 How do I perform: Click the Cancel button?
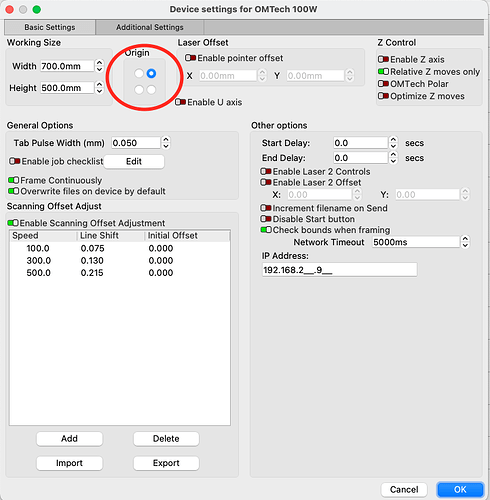pos(404,490)
